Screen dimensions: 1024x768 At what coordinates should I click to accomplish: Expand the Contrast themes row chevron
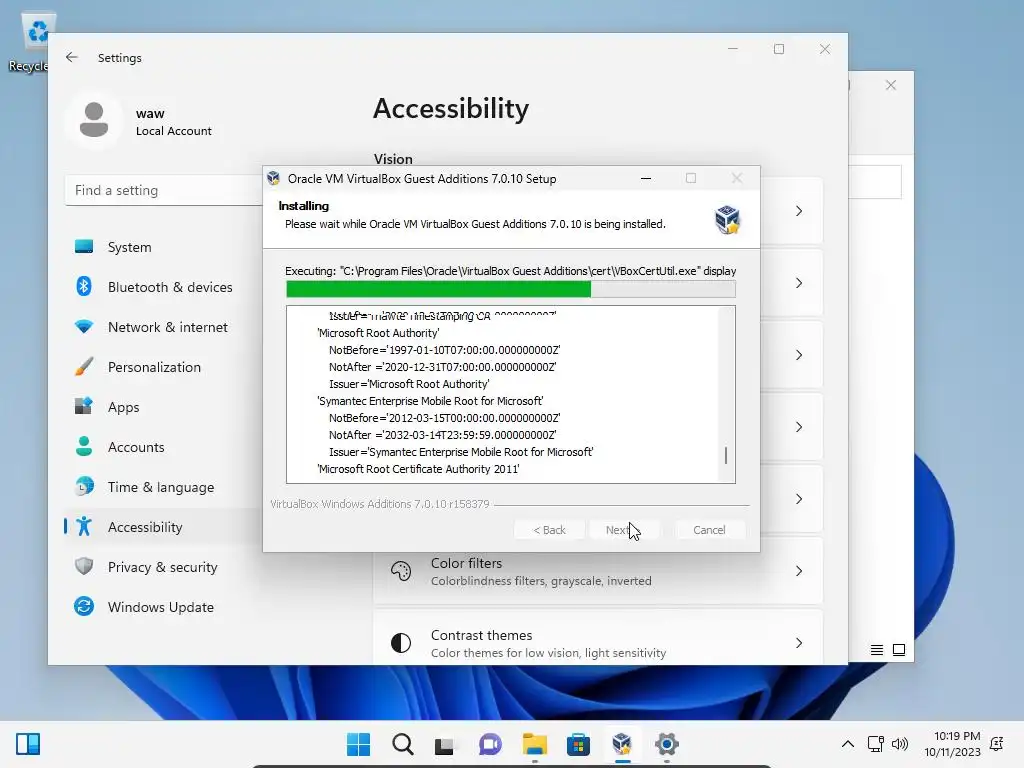click(x=799, y=643)
